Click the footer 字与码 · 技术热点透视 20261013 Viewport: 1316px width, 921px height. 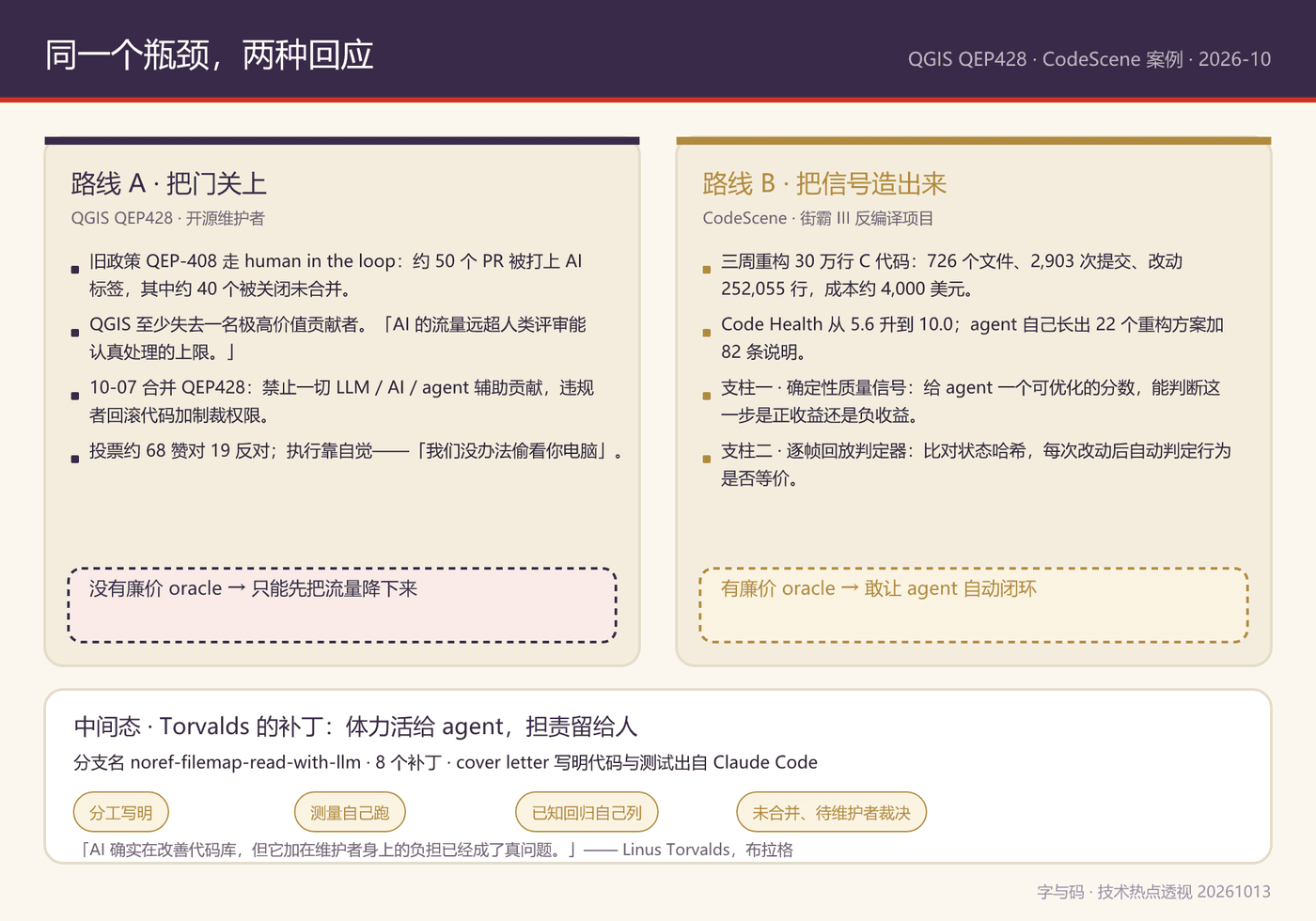point(1153,892)
